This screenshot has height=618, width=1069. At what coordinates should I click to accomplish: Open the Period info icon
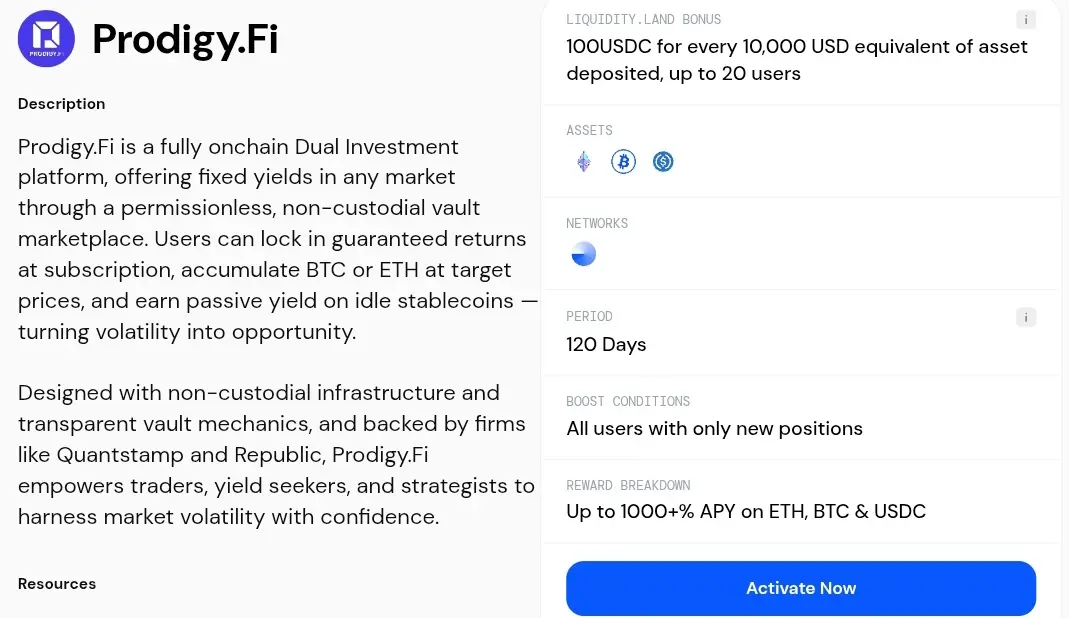pos(1025,317)
